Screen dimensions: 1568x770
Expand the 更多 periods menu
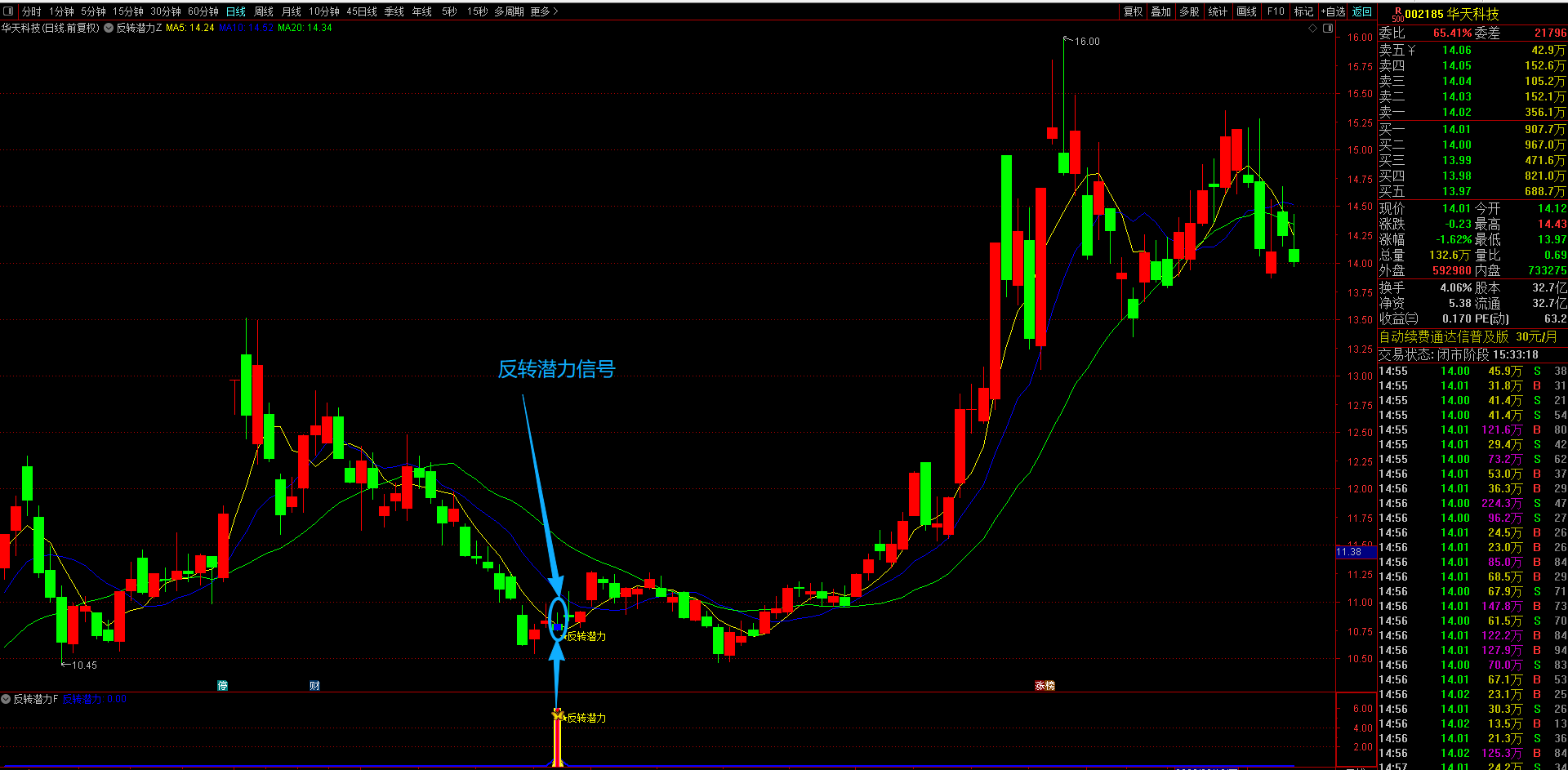(x=544, y=11)
